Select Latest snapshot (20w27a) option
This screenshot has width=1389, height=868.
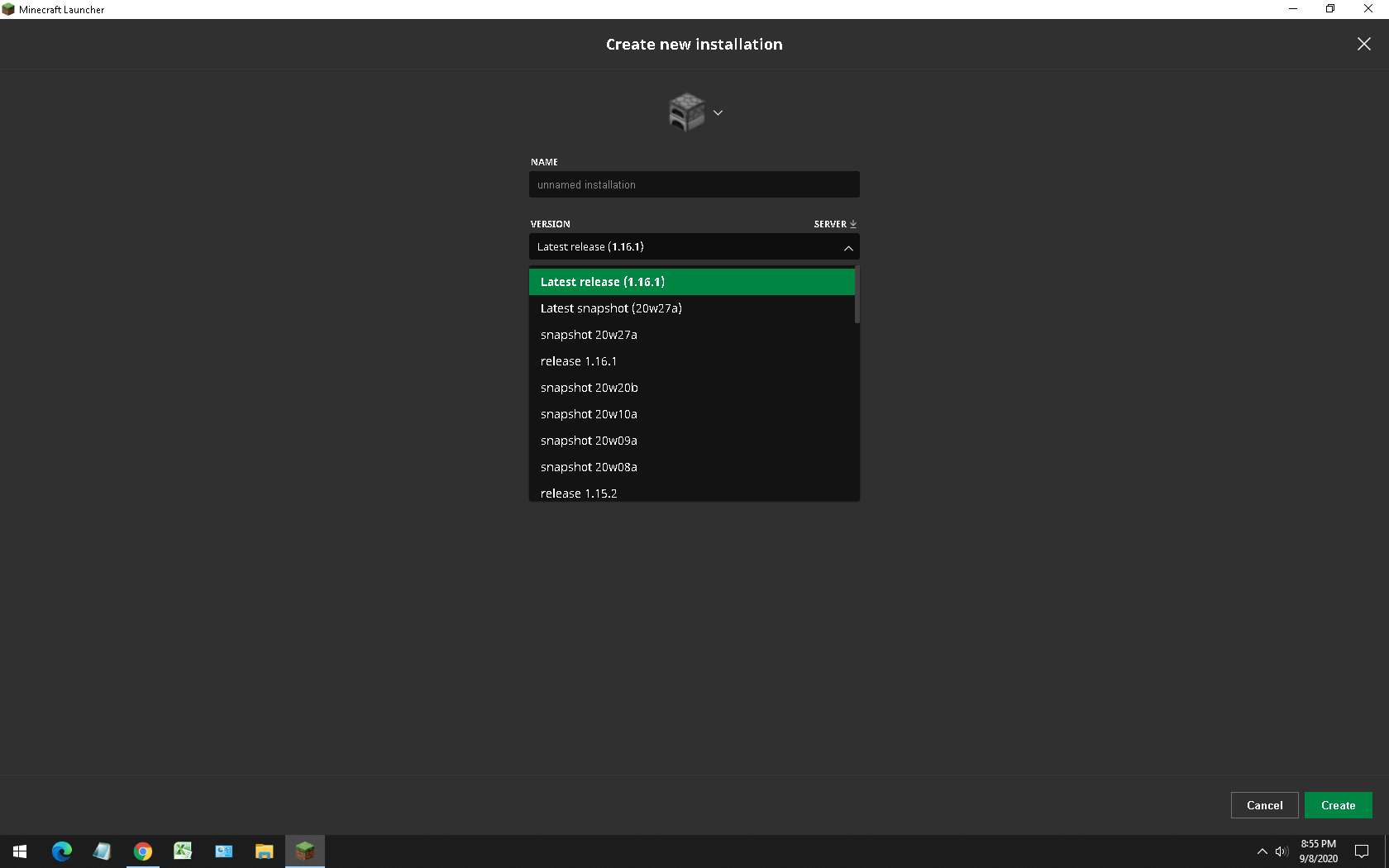(x=692, y=308)
